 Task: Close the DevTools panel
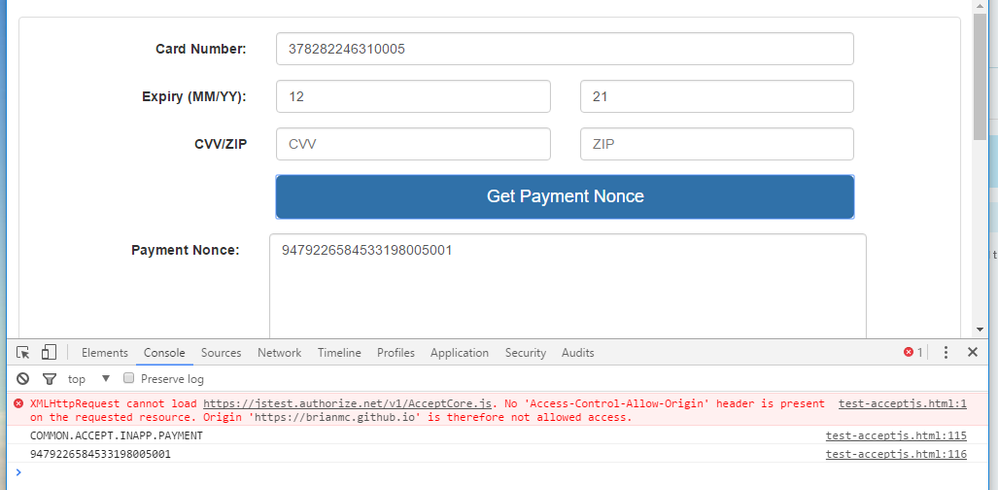click(x=972, y=353)
